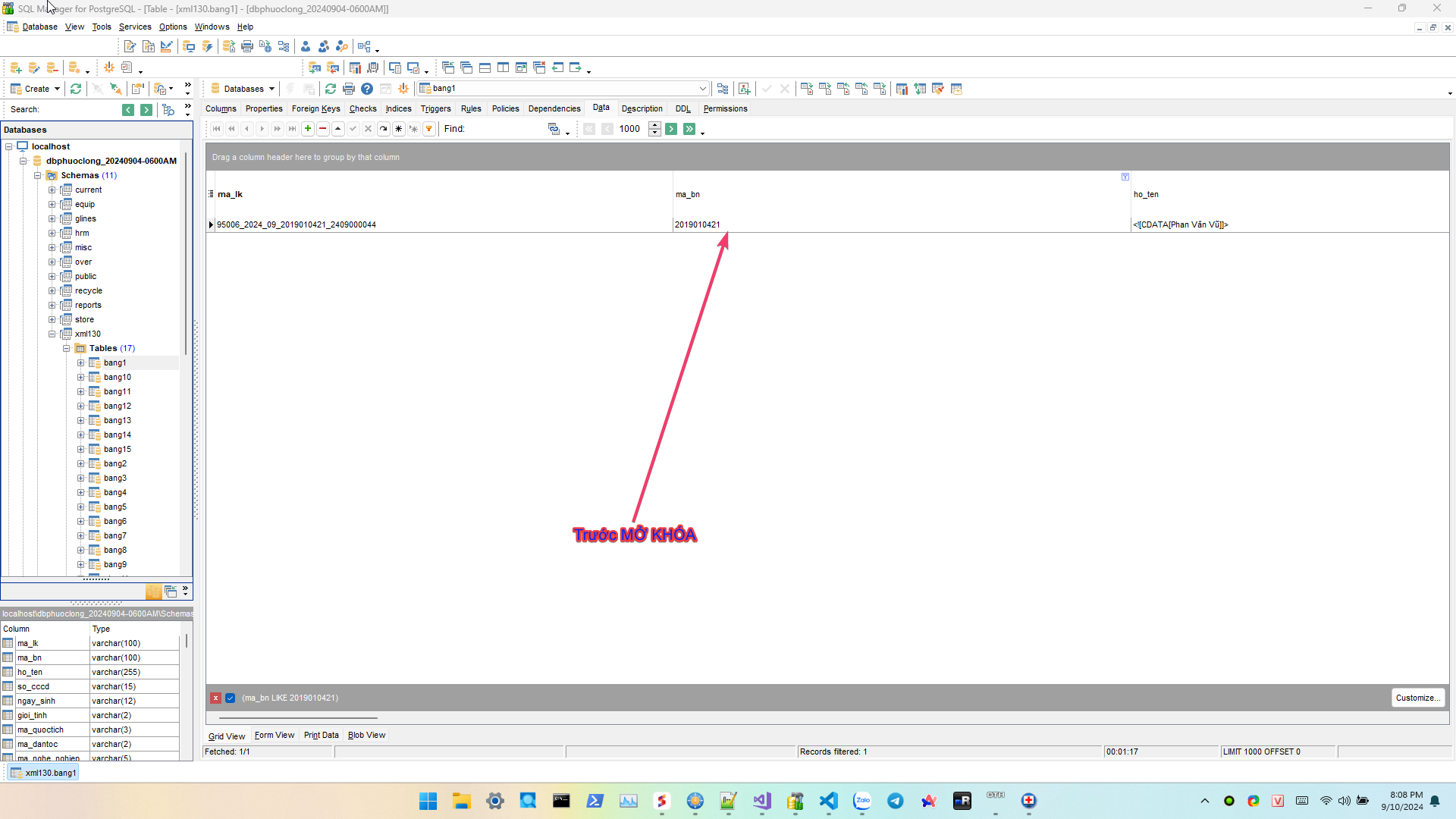Click the green insert record plus icon
Viewport: 1456px width, 819px height.
click(308, 129)
